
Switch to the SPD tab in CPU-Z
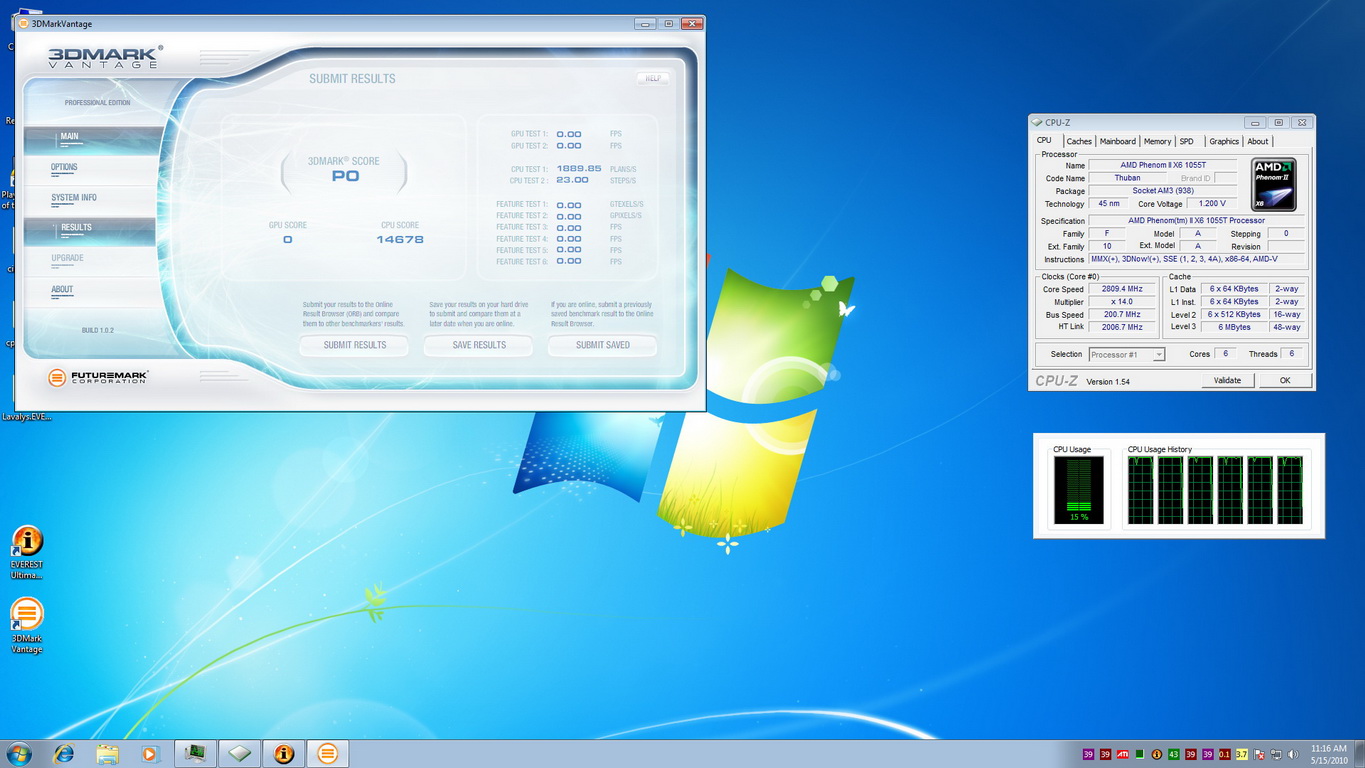pyautogui.click(x=1186, y=141)
